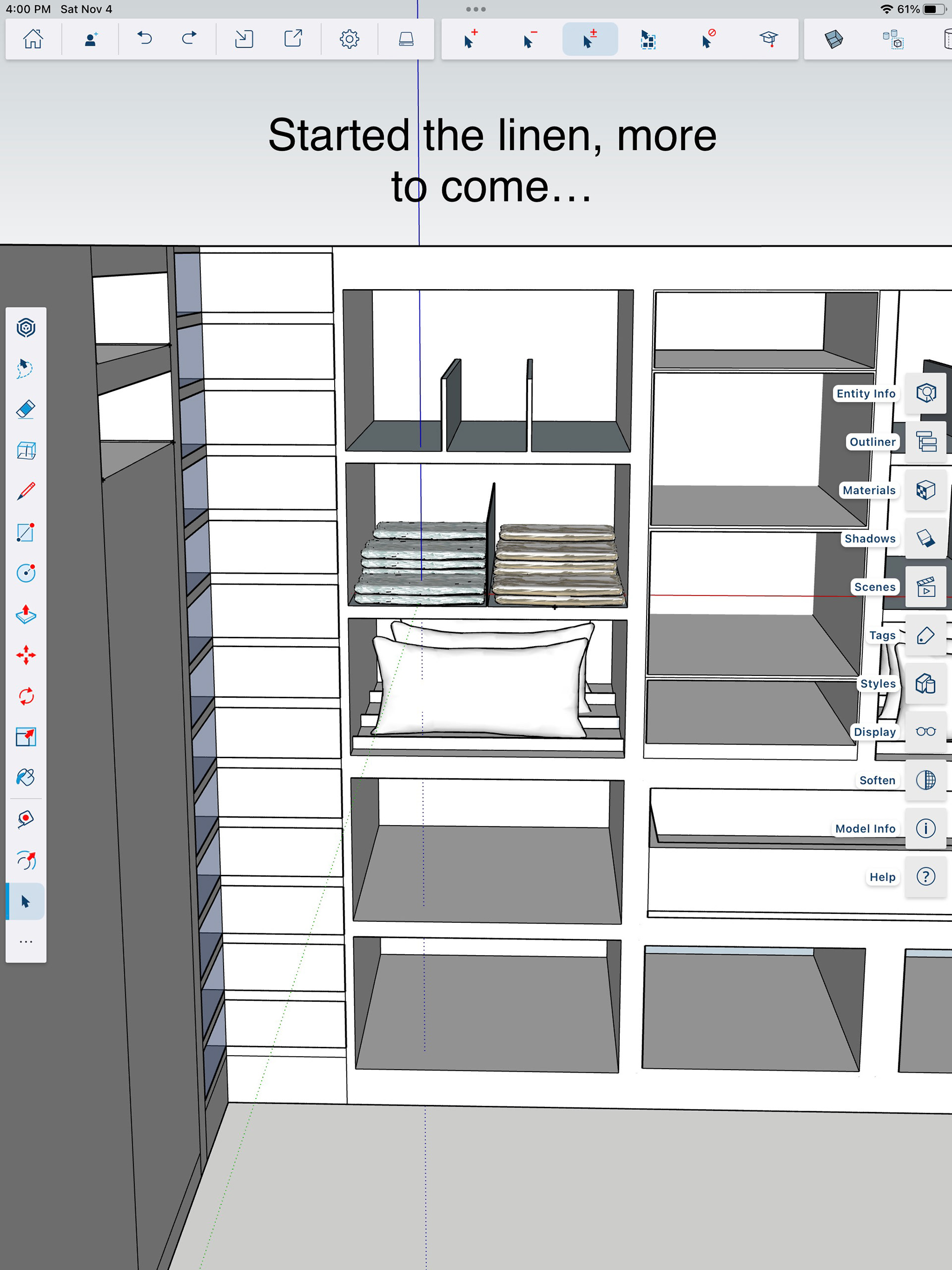This screenshot has height=1270, width=952.
Task: Tap the Undo button
Action: 145,39
